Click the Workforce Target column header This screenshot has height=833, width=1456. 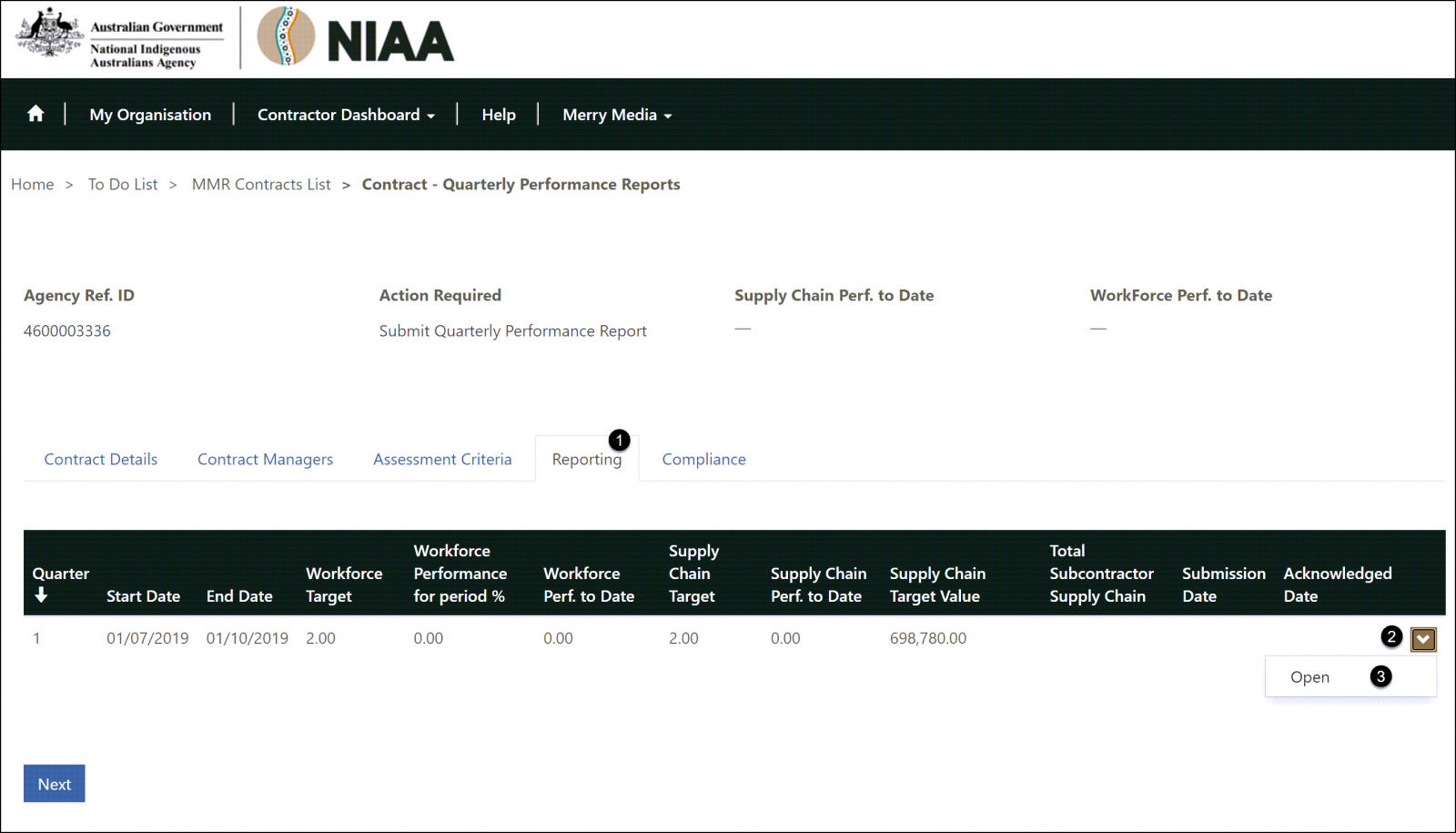point(344,584)
